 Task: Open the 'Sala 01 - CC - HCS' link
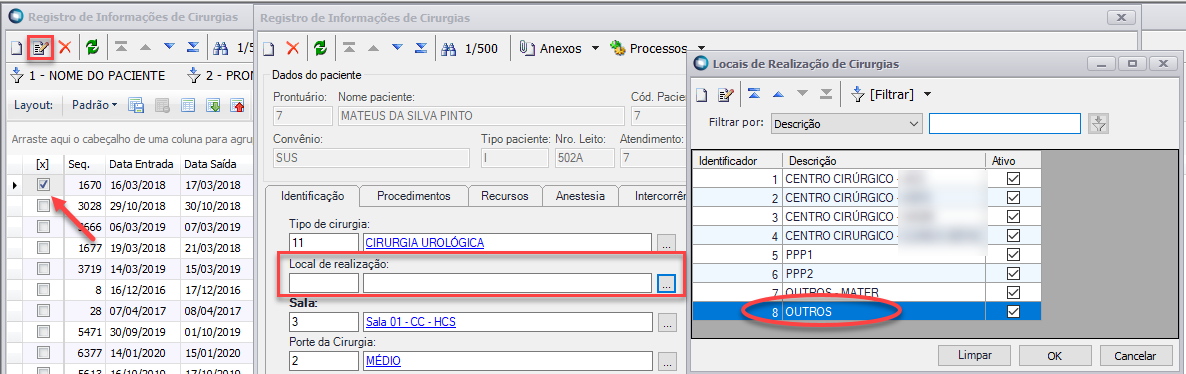pyautogui.click(x=411, y=322)
